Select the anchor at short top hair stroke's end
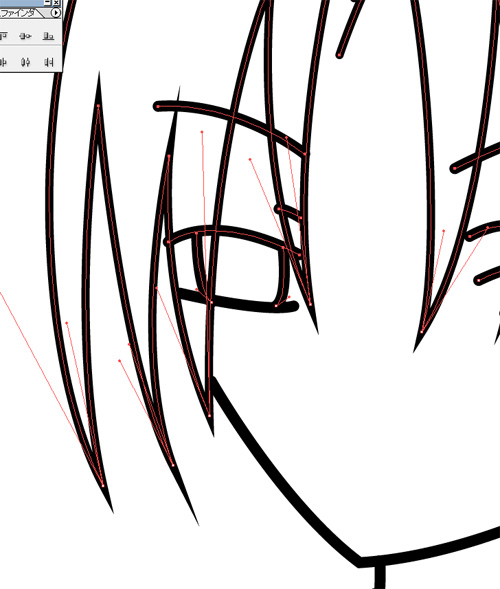500x589 pixels. [339, 56]
